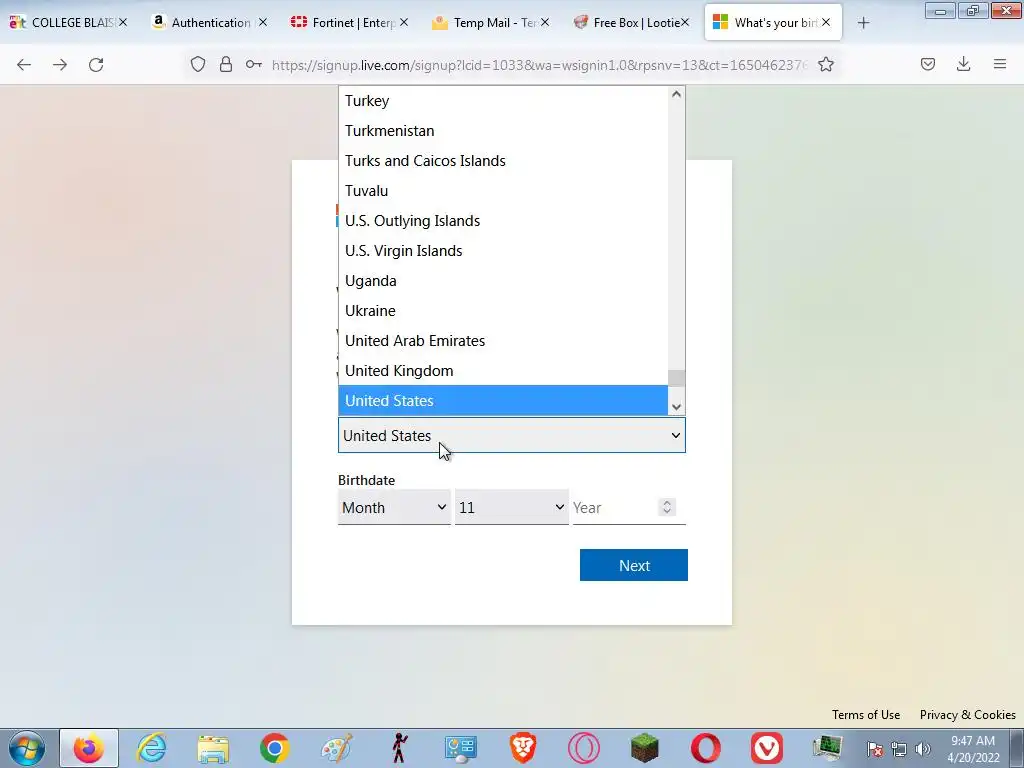Click the Year input field
Screen dimensions: 1024x768
[629, 507]
